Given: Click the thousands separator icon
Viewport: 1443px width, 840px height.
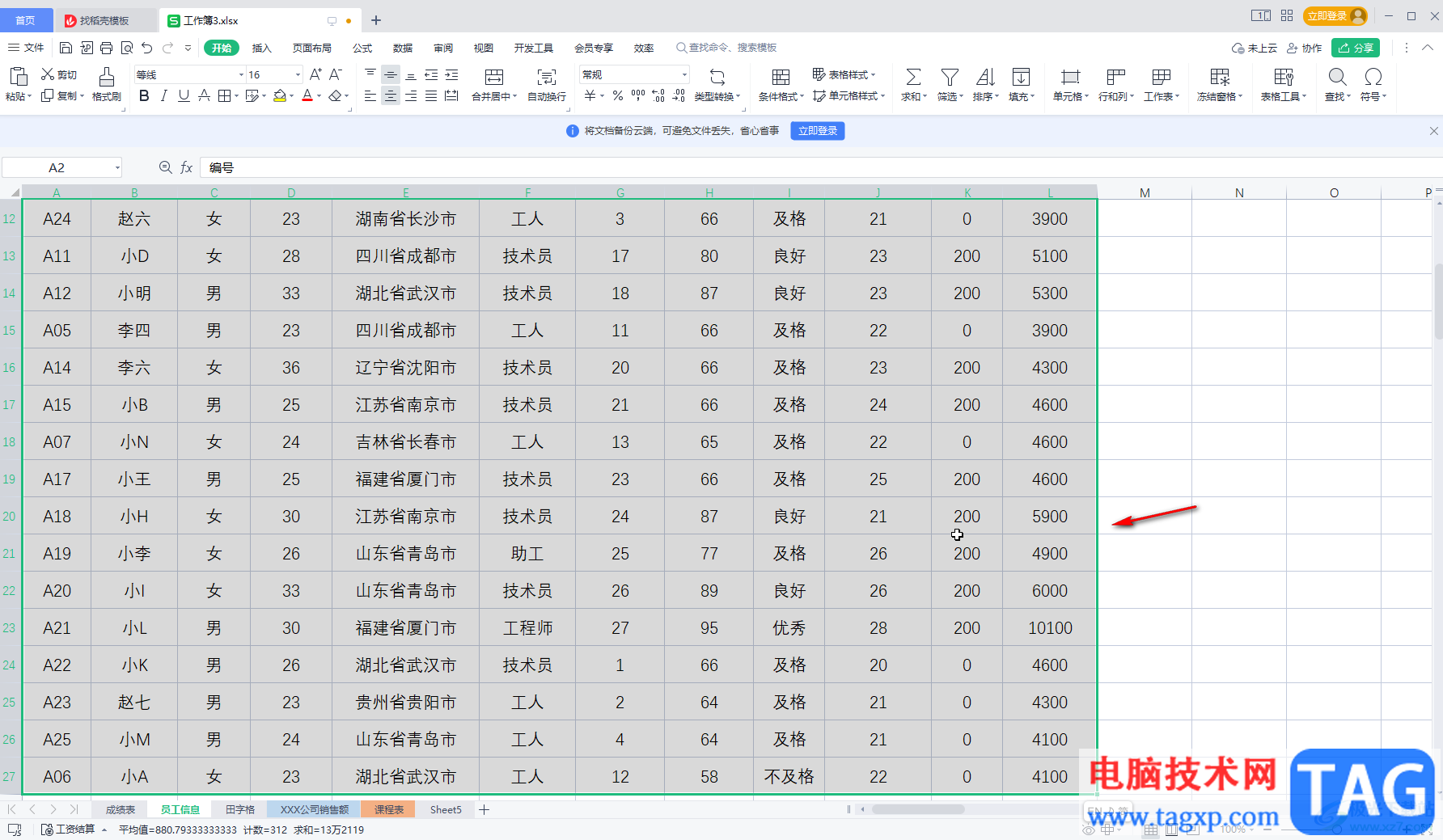Looking at the screenshot, I should [x=638, y=96].
